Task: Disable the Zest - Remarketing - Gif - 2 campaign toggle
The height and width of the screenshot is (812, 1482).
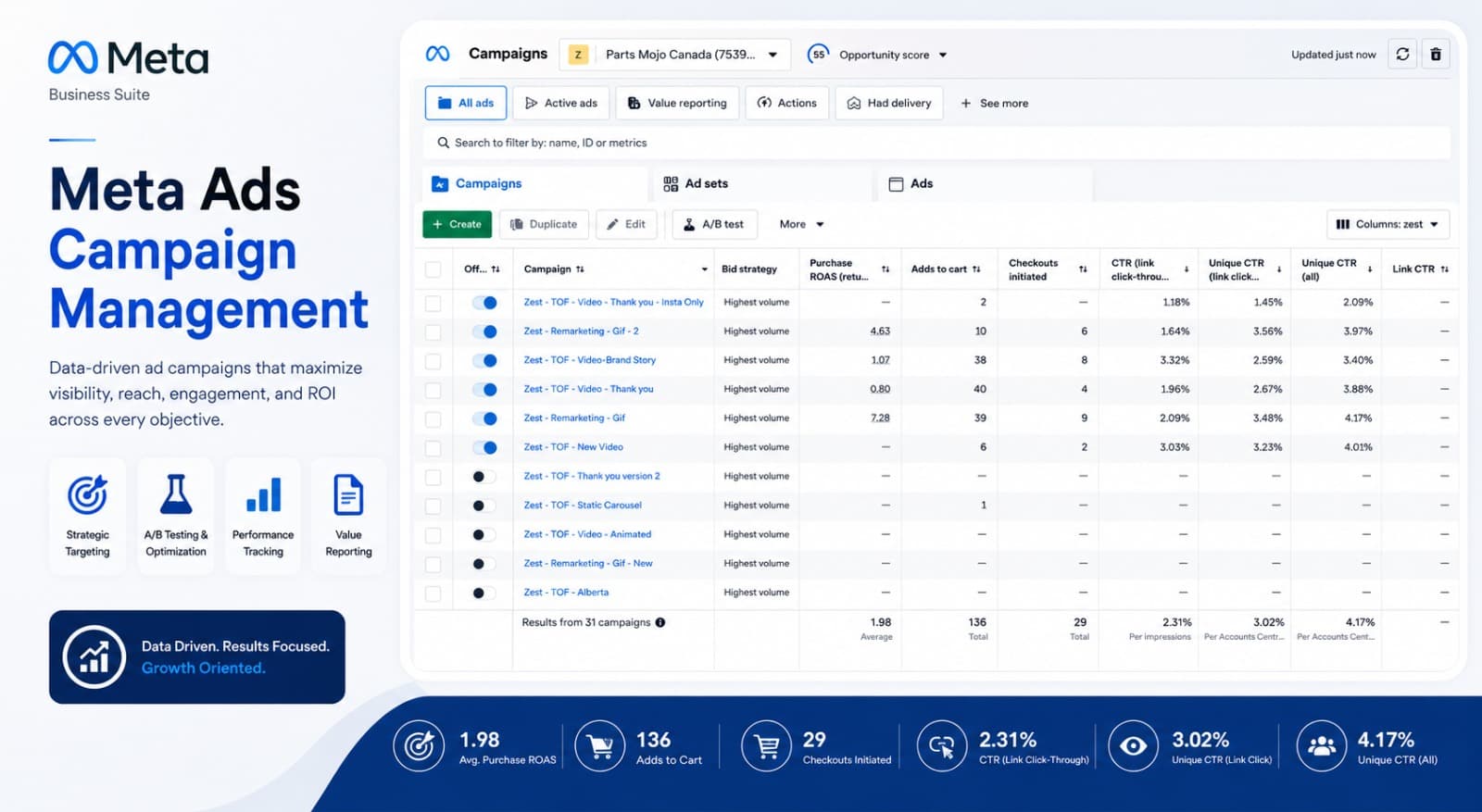Action: 484,331
